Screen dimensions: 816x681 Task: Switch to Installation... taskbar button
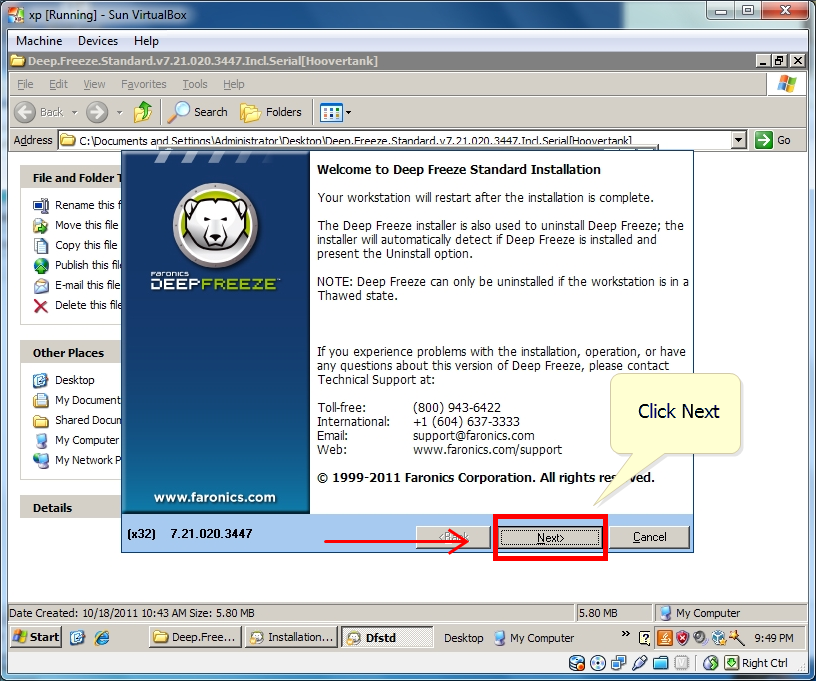coord(291,637)
